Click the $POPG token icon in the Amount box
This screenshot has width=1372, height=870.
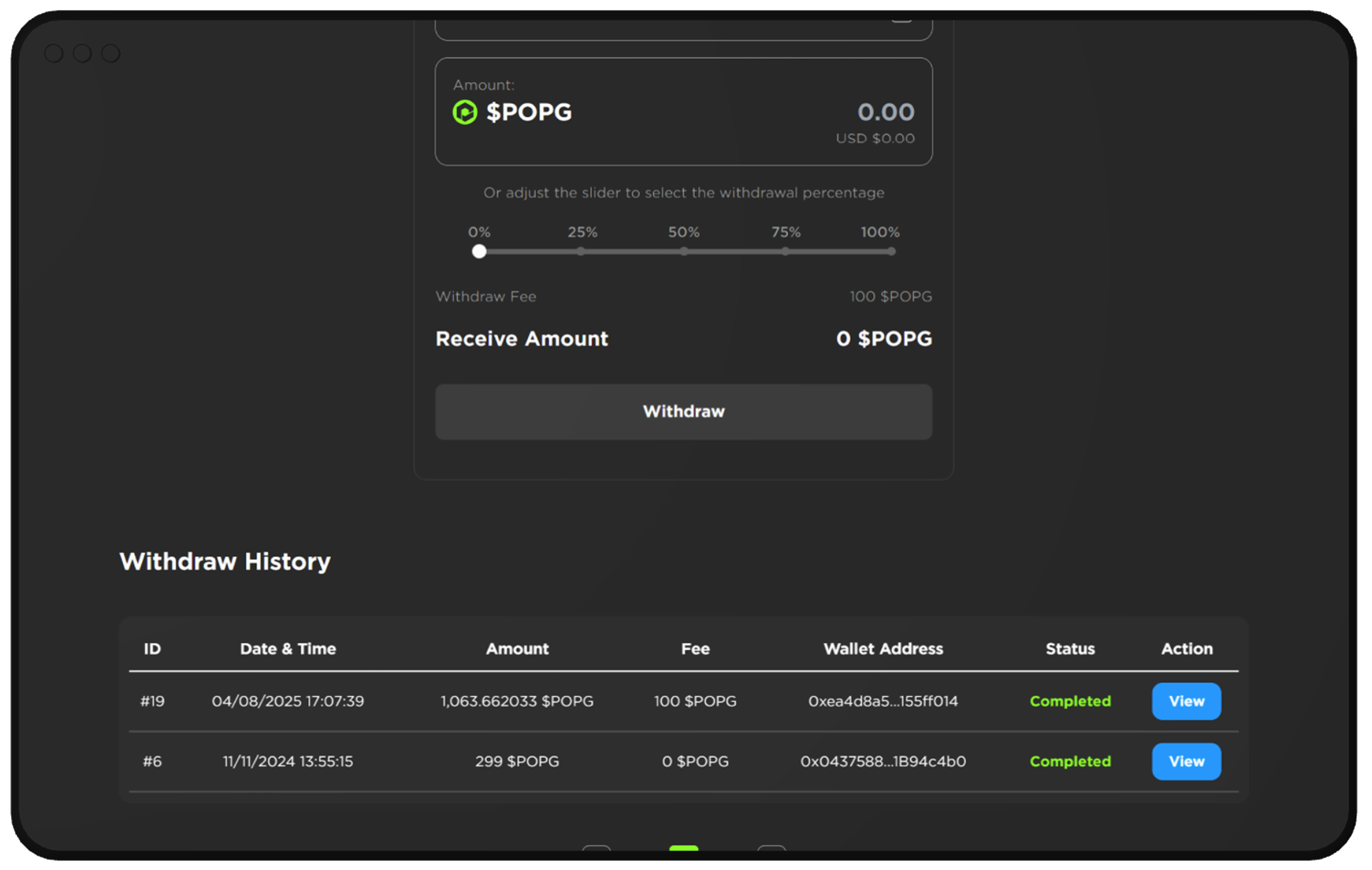pos(464,112)
